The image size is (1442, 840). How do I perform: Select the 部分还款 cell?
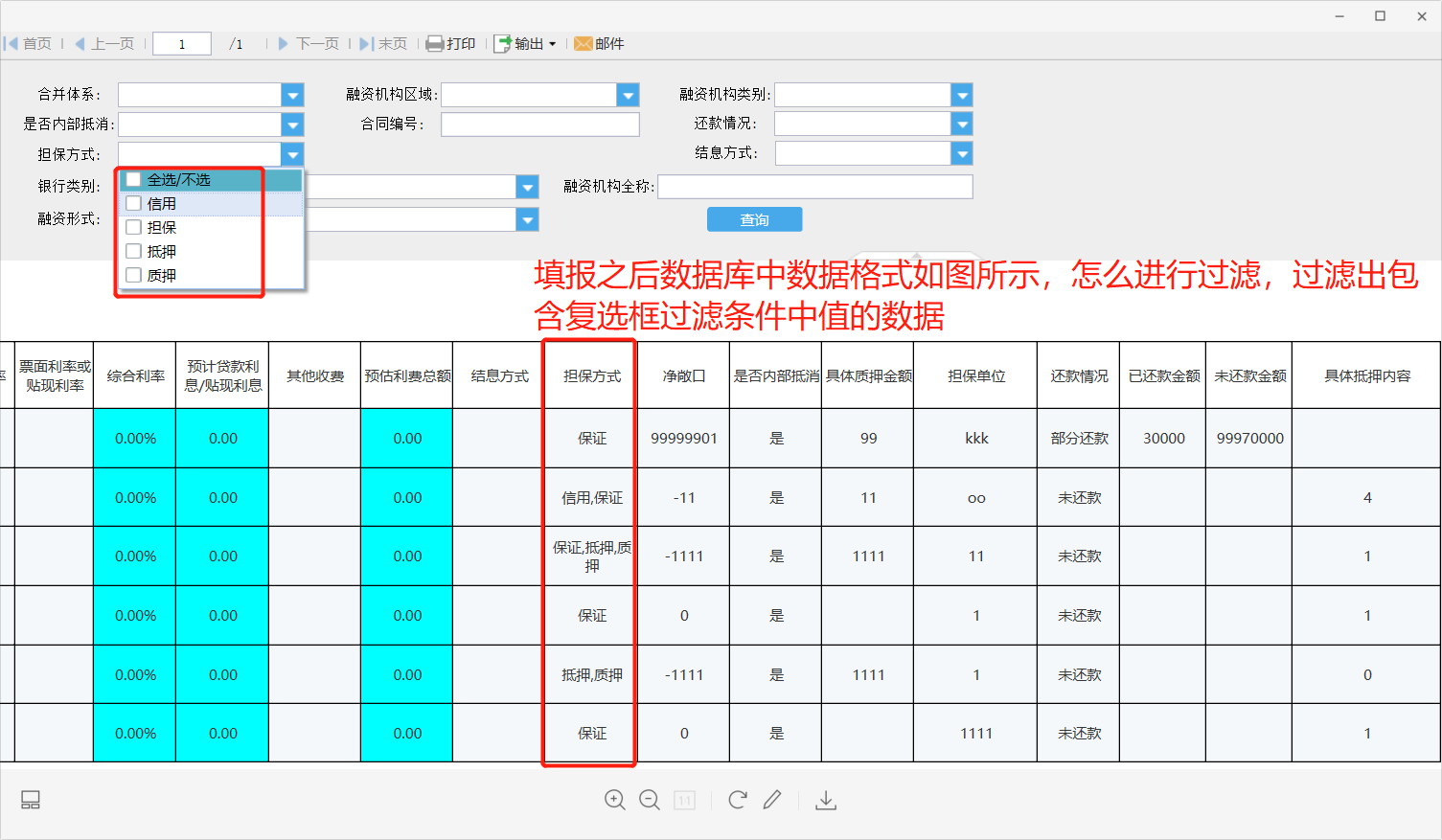[1079, 438]
